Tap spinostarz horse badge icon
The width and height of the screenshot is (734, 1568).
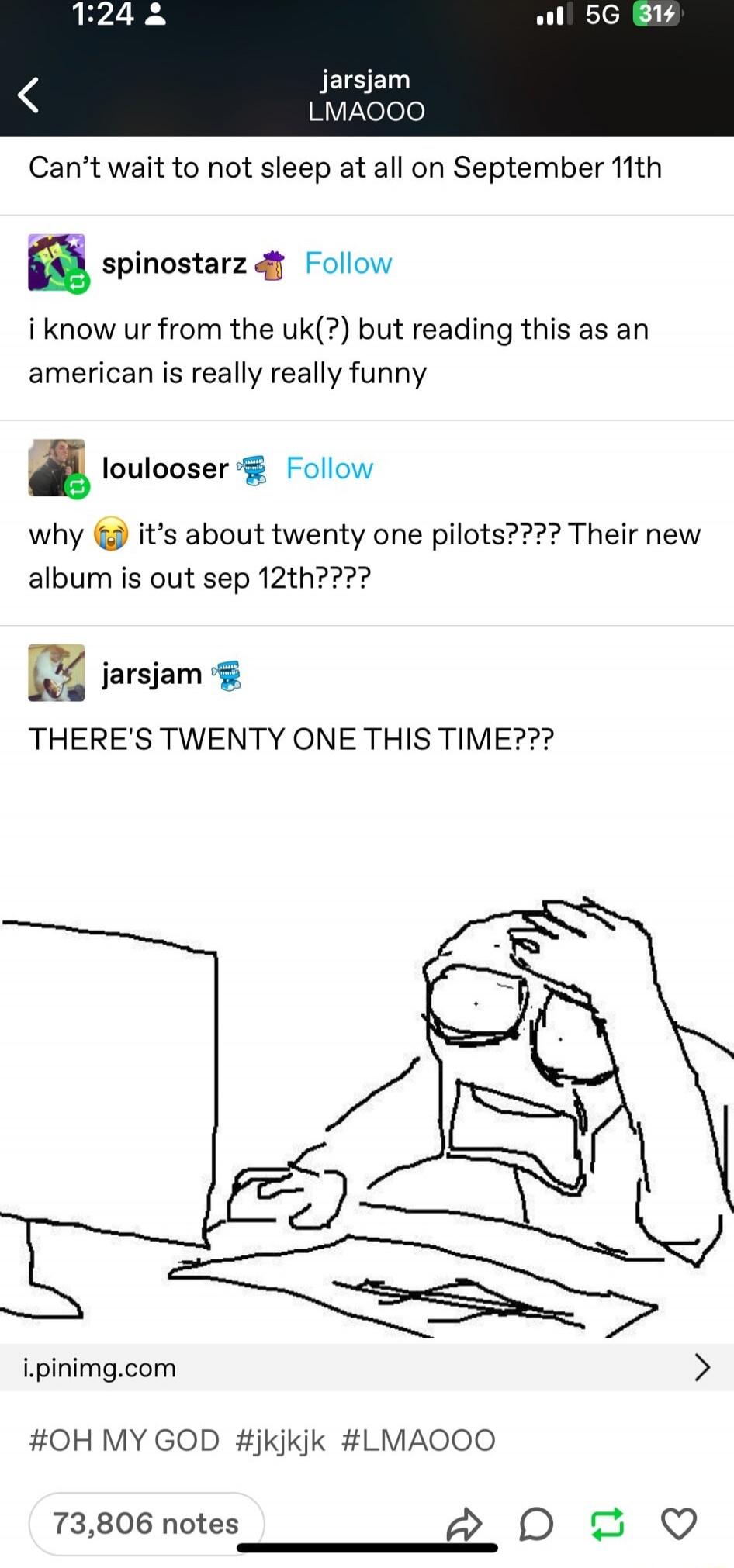pos(271,265)
